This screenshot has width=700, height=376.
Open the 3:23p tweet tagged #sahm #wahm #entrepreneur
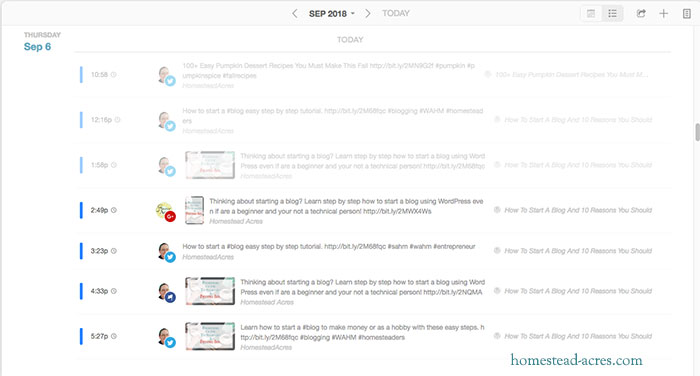coord(329,246)
